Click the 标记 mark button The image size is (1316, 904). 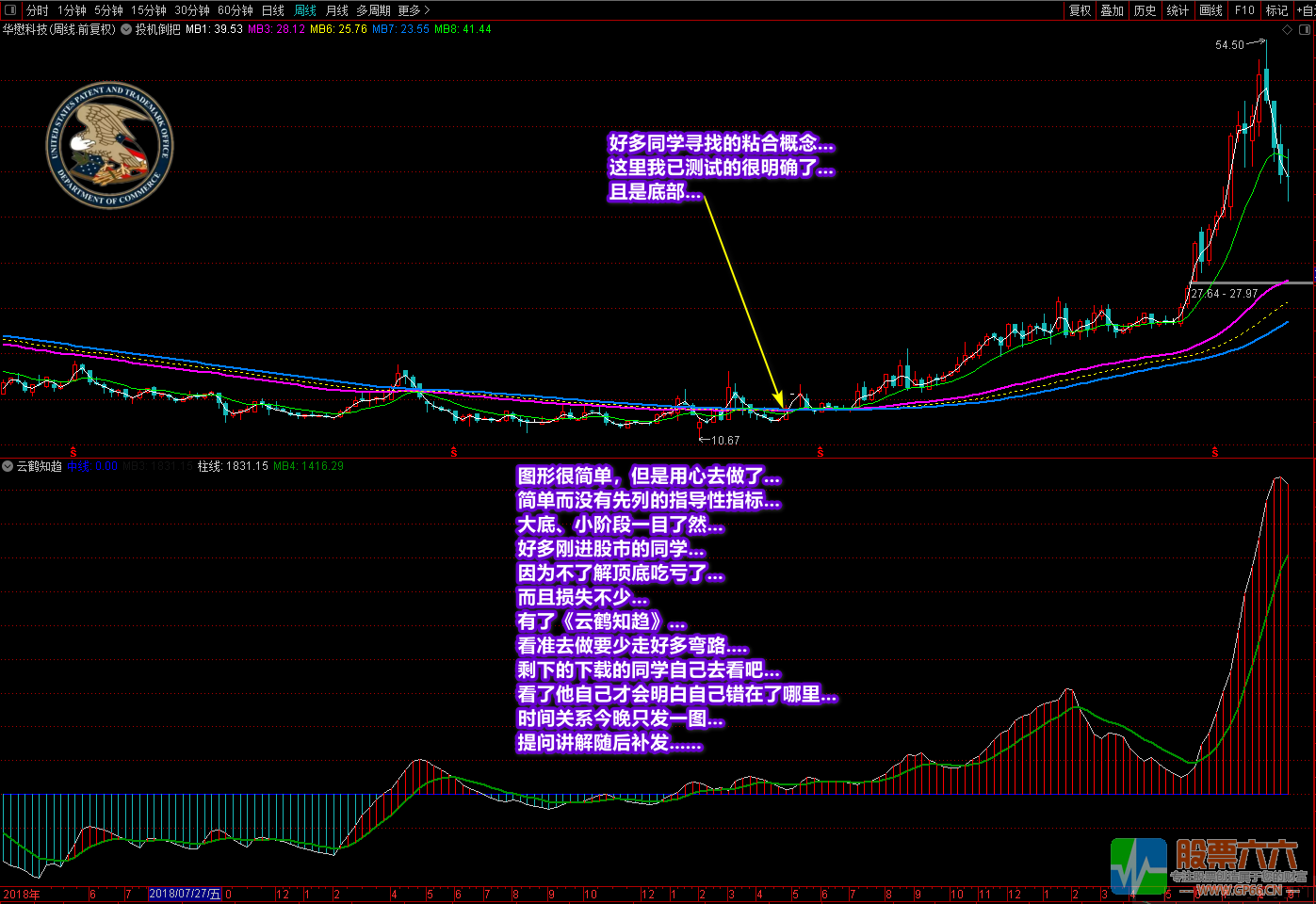pos(1276,10)
